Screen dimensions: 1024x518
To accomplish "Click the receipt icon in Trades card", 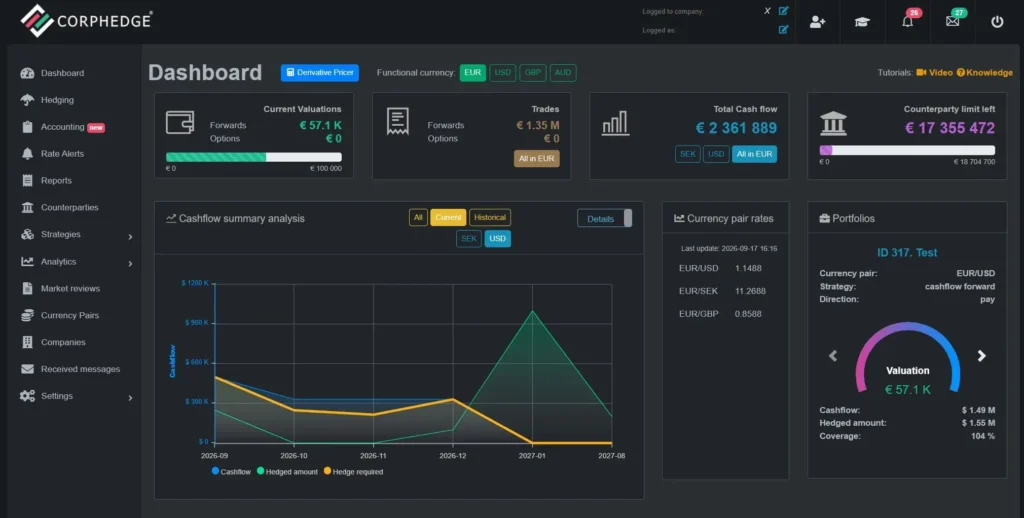I will tap(398, 121).
